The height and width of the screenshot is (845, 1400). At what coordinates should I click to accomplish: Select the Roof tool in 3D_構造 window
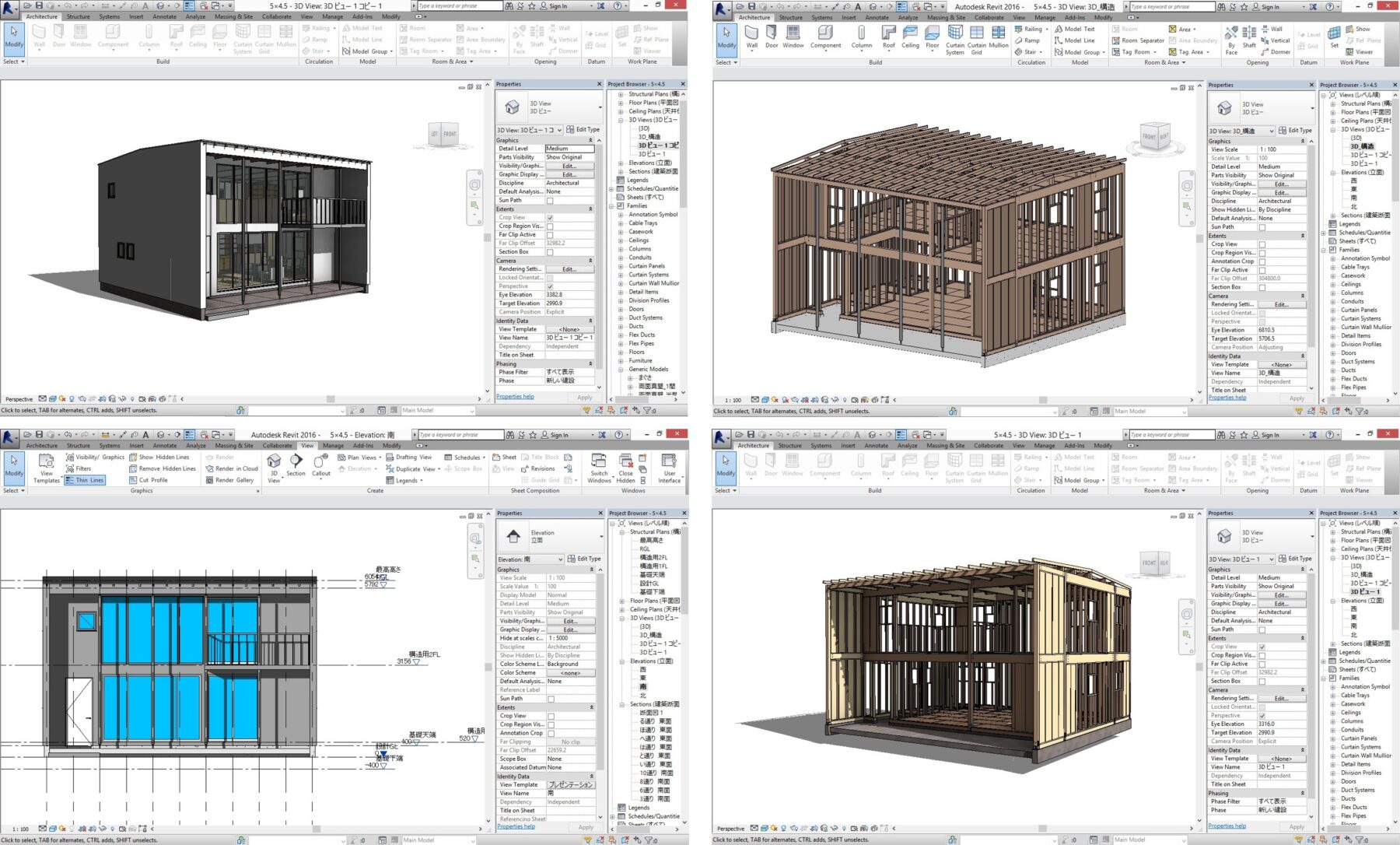pos(888,37)
